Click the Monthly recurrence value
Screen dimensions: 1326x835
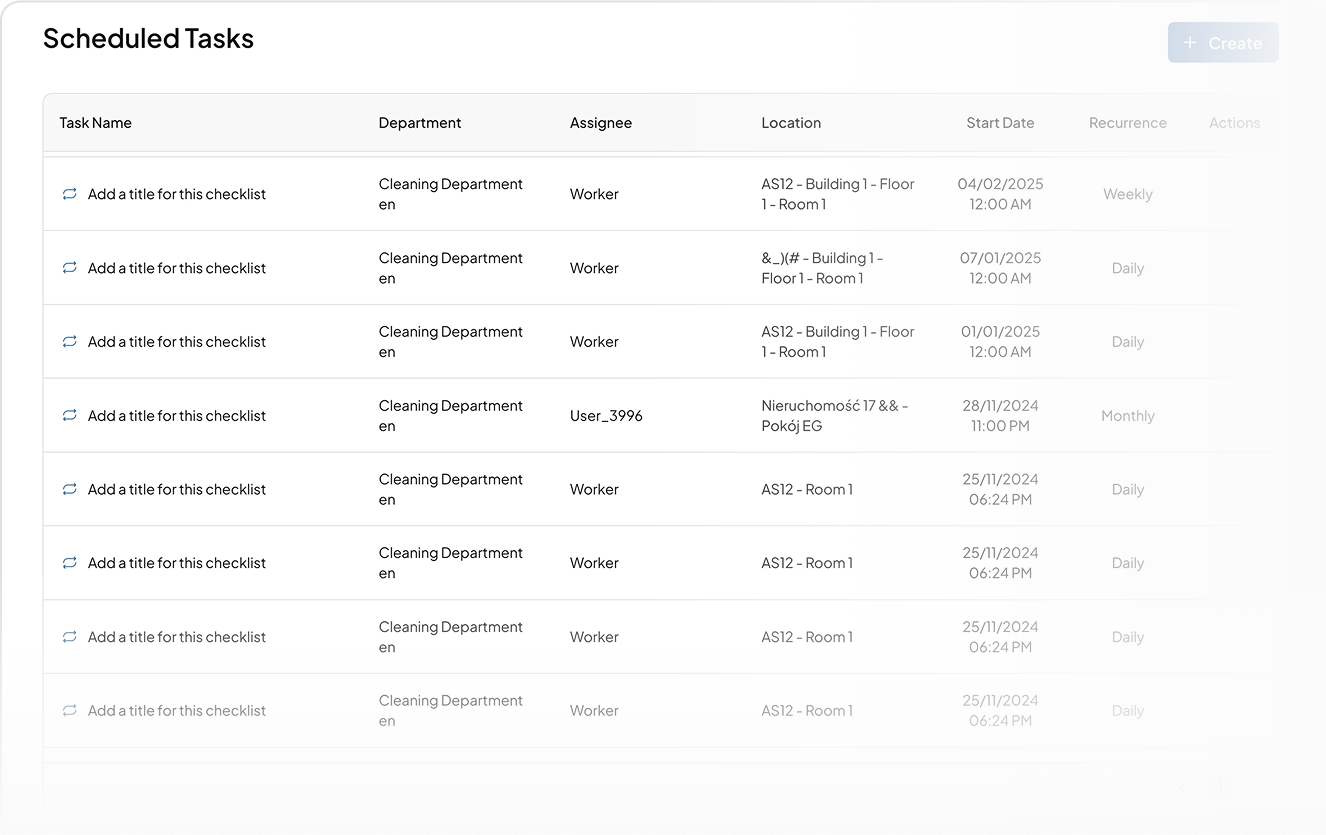coord(1127,416)
